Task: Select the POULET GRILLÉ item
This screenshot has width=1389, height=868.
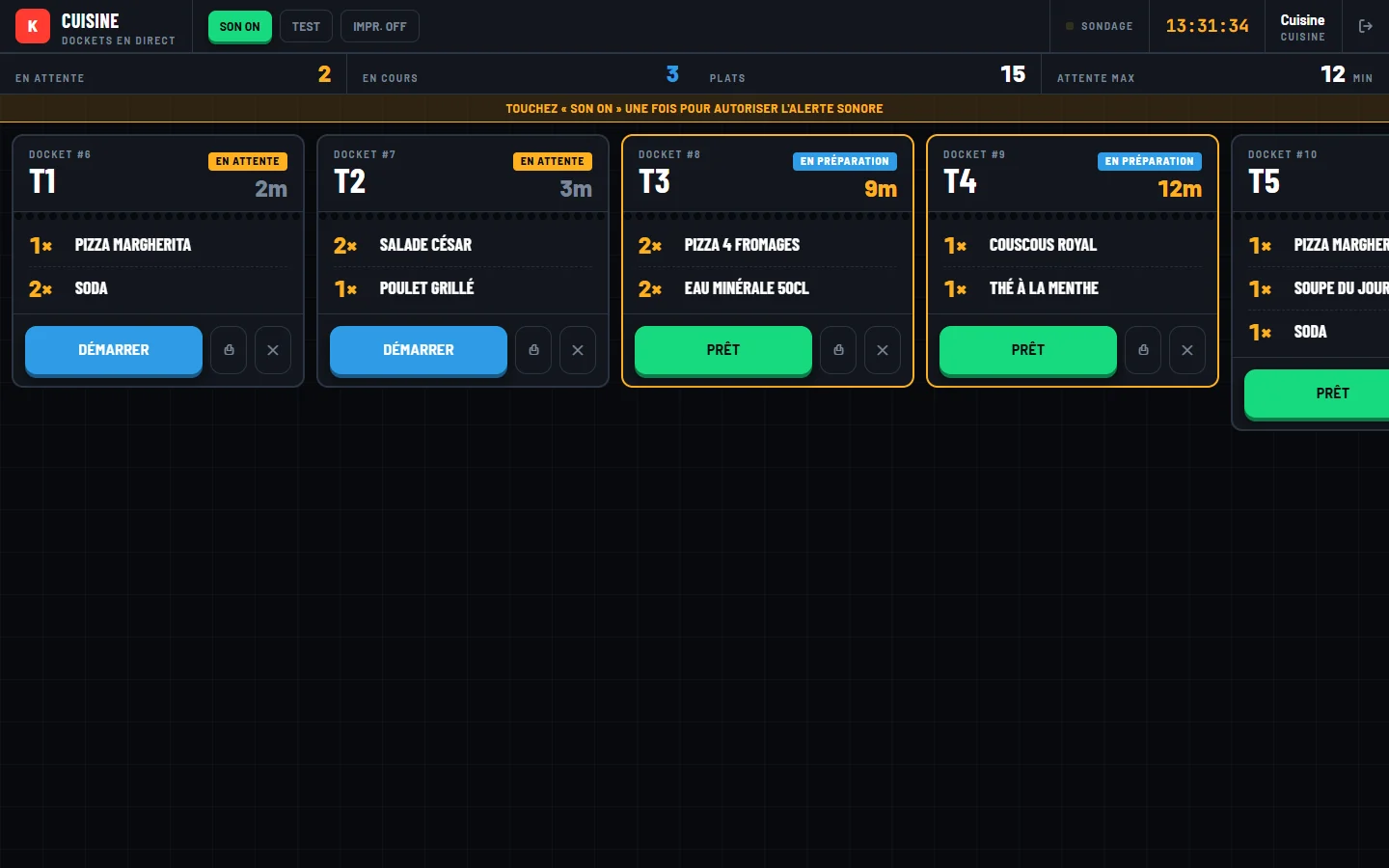Action: pyautogui.click(x=463, y=288)
